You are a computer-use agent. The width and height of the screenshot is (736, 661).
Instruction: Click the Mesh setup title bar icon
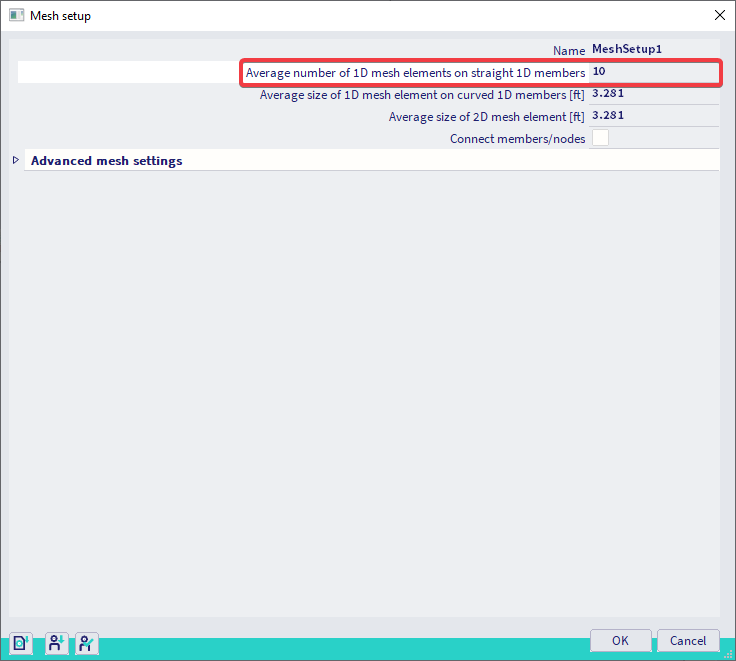(16, 16)
